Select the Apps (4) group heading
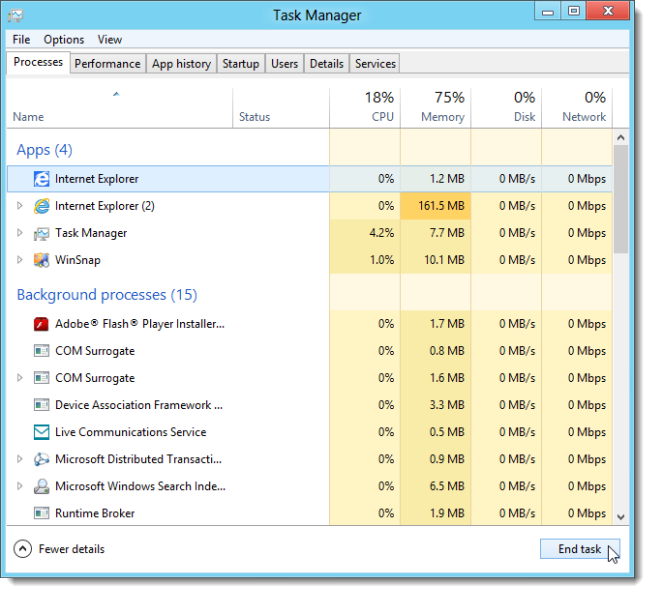650x593 pixels. tap(44, 150)
